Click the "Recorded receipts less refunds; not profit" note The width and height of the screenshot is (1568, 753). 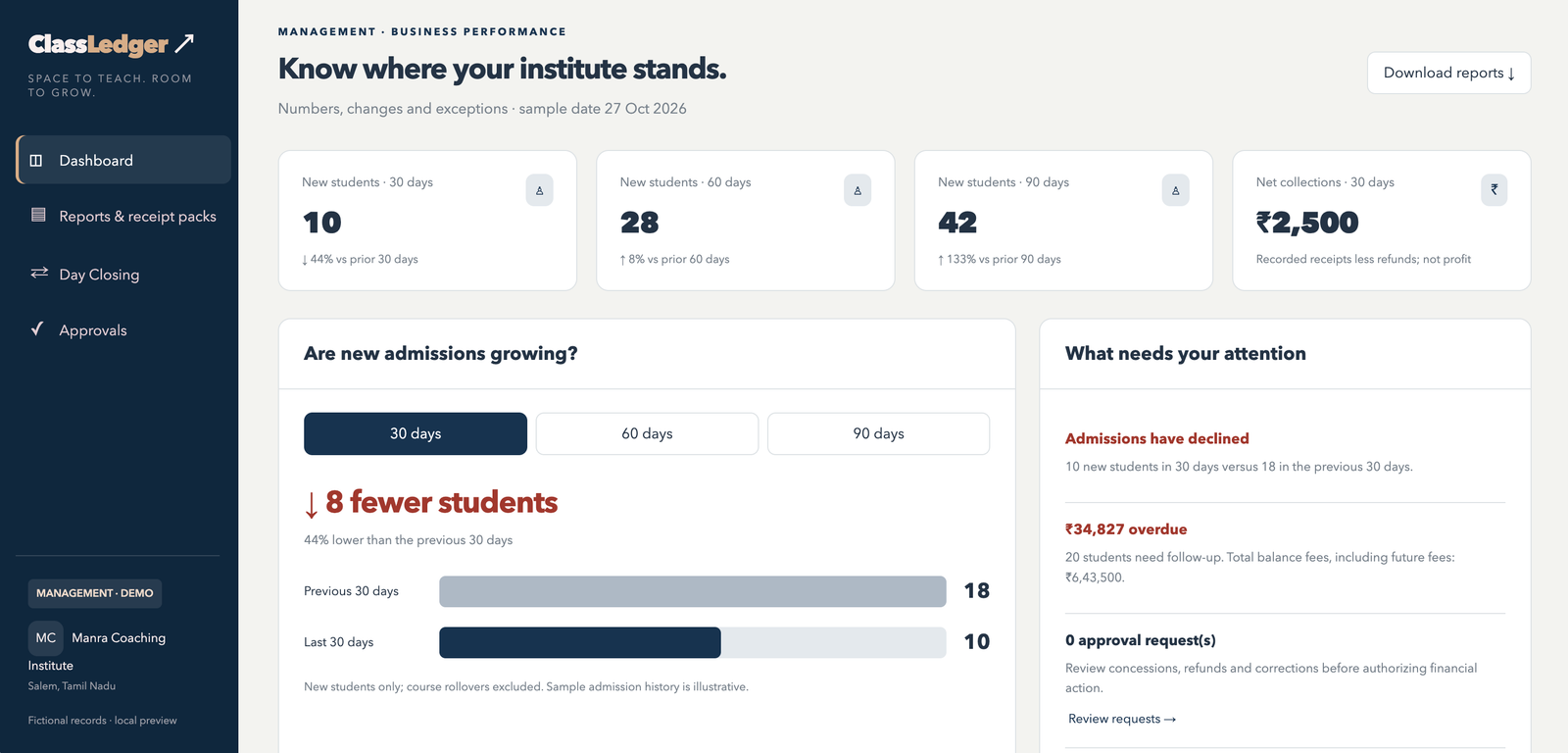(1363, 260)
